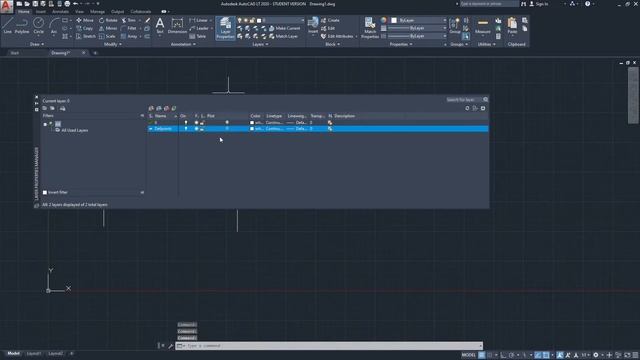The height and width of the screenshot is (360, 640).
Task: Click the Fillet tool
Action: [x=129, y=28]
